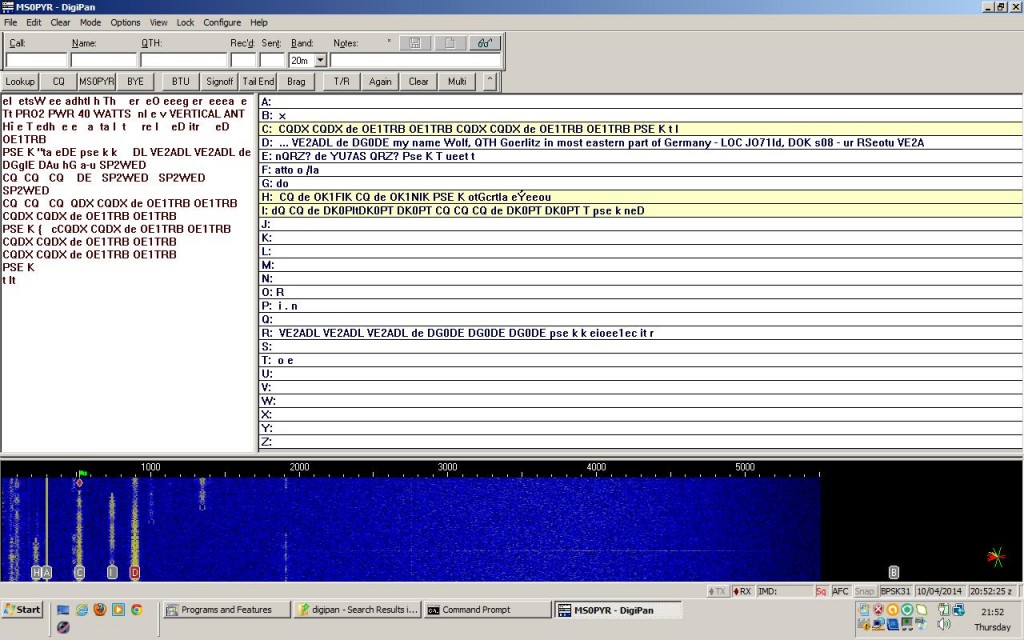Click channel marker C on the waterfall
The height and width of the screenshot is (640, 1024).
coord(79,573)
